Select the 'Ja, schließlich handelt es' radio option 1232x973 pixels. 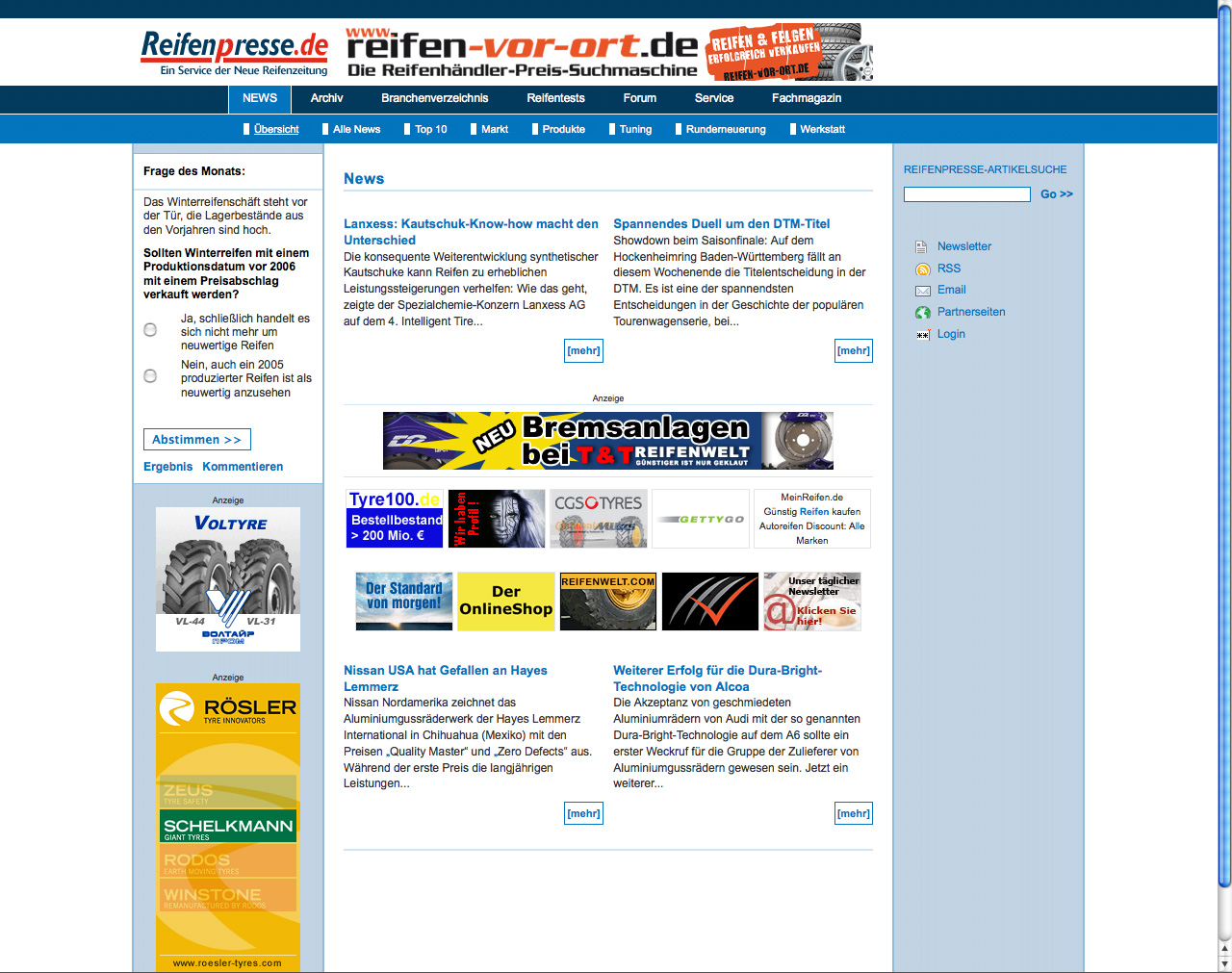[150, 330]
